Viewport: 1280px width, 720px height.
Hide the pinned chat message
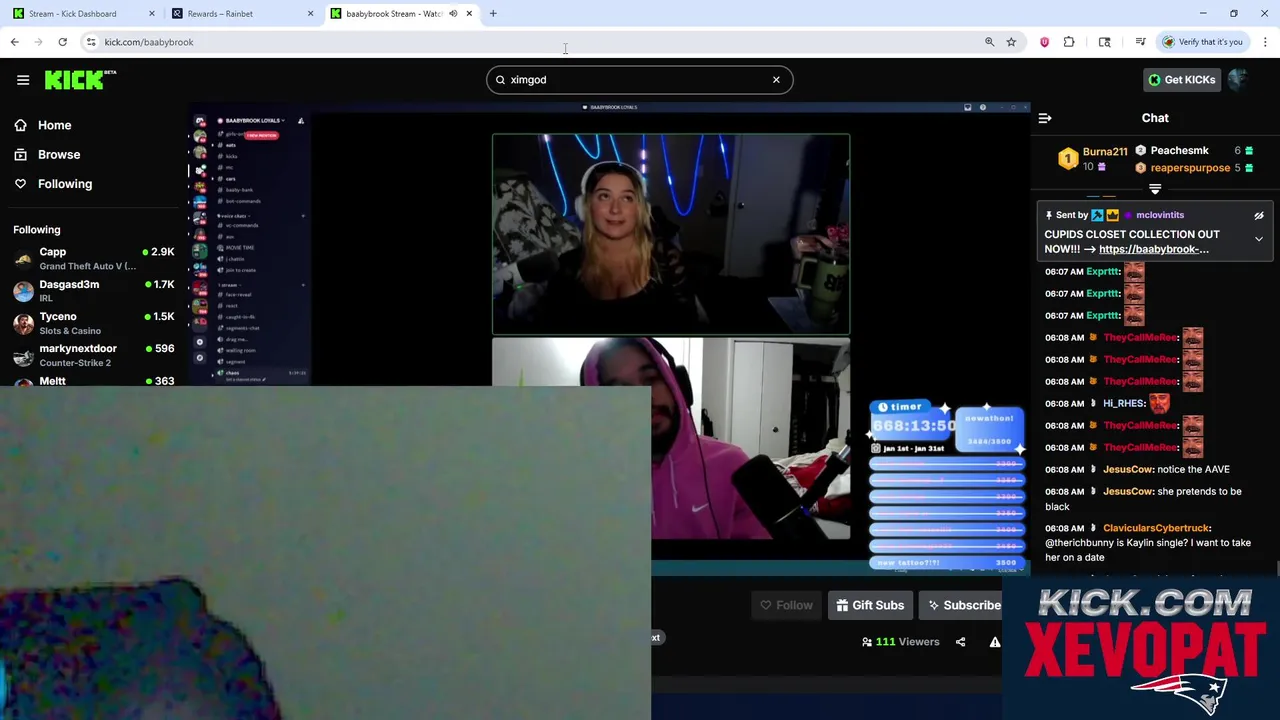tap(1259, 215)
